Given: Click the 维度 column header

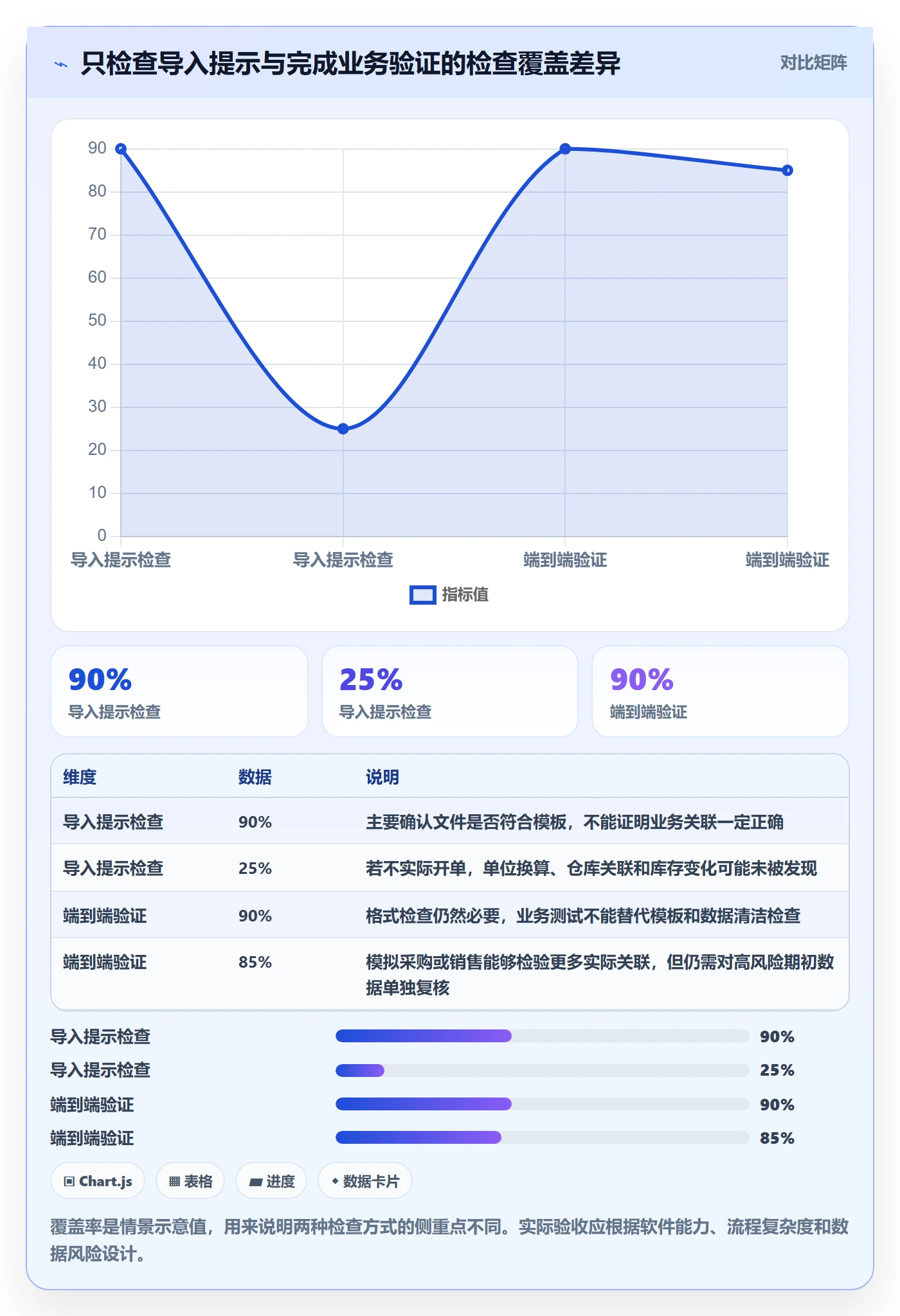Looking at the screenshot, I should coord(80,777).
